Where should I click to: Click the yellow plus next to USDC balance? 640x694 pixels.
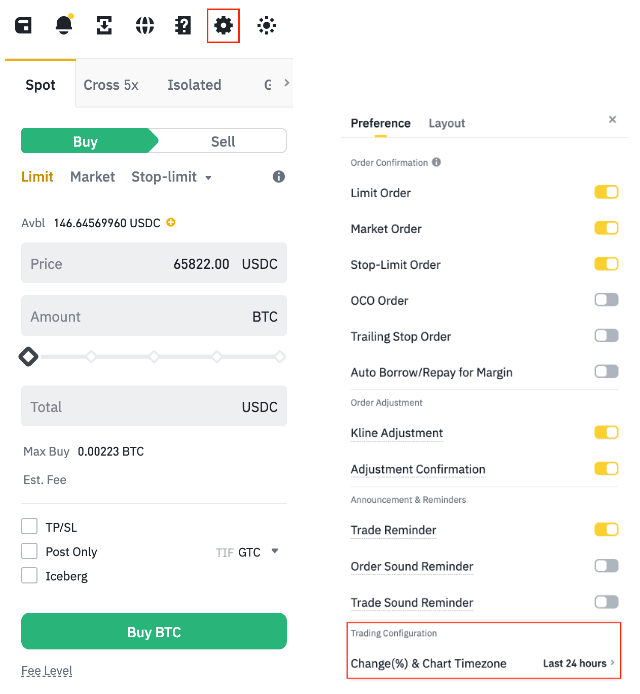click(x=171, y=222)
